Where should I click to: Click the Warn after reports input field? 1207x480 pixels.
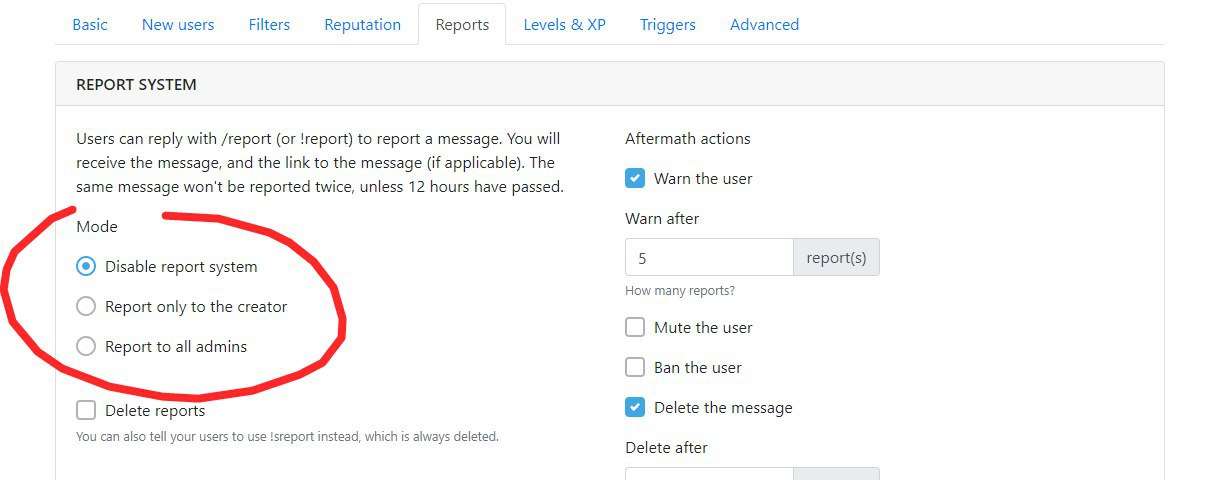(x=709, y=257)
